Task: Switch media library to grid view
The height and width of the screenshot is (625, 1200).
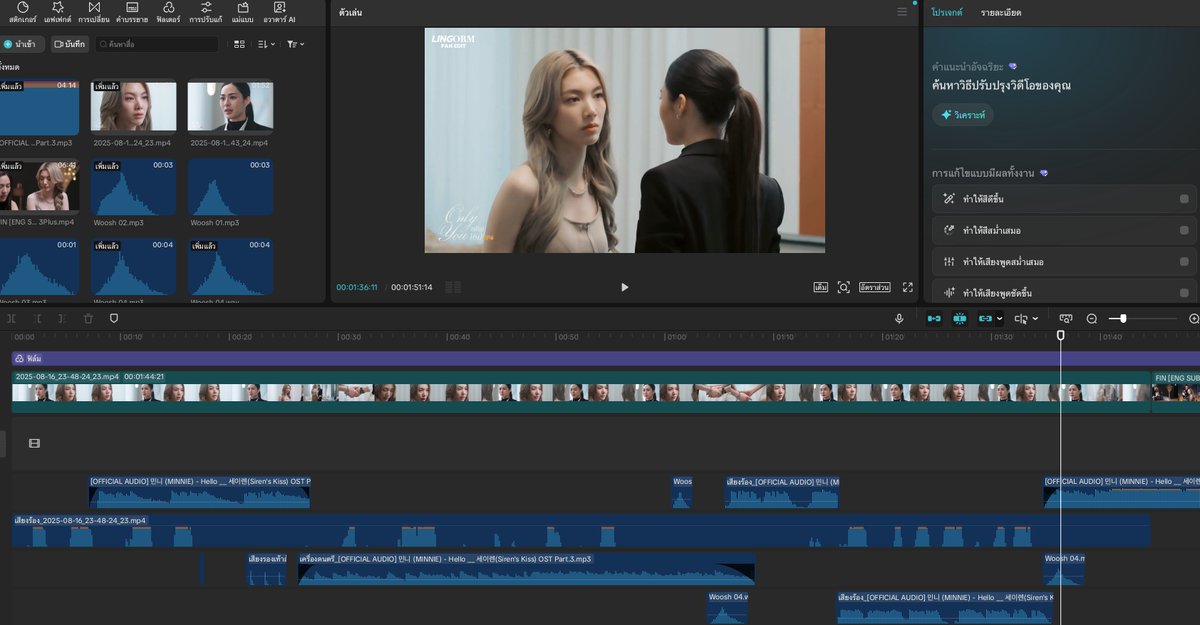Action: tap(239, 44)
